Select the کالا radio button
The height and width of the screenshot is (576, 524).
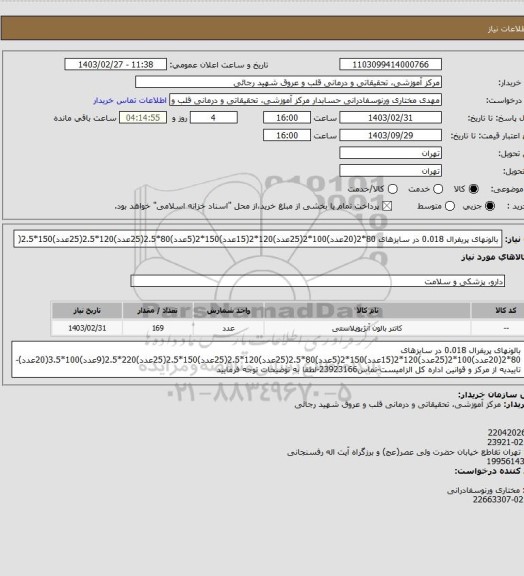[x=473, y=189]
